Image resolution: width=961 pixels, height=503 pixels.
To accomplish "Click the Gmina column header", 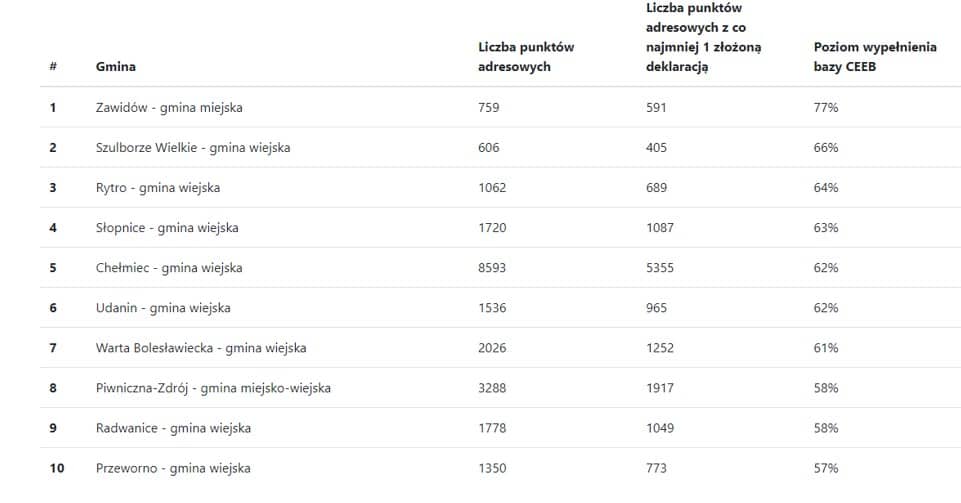I will click(x=115, y=67).
